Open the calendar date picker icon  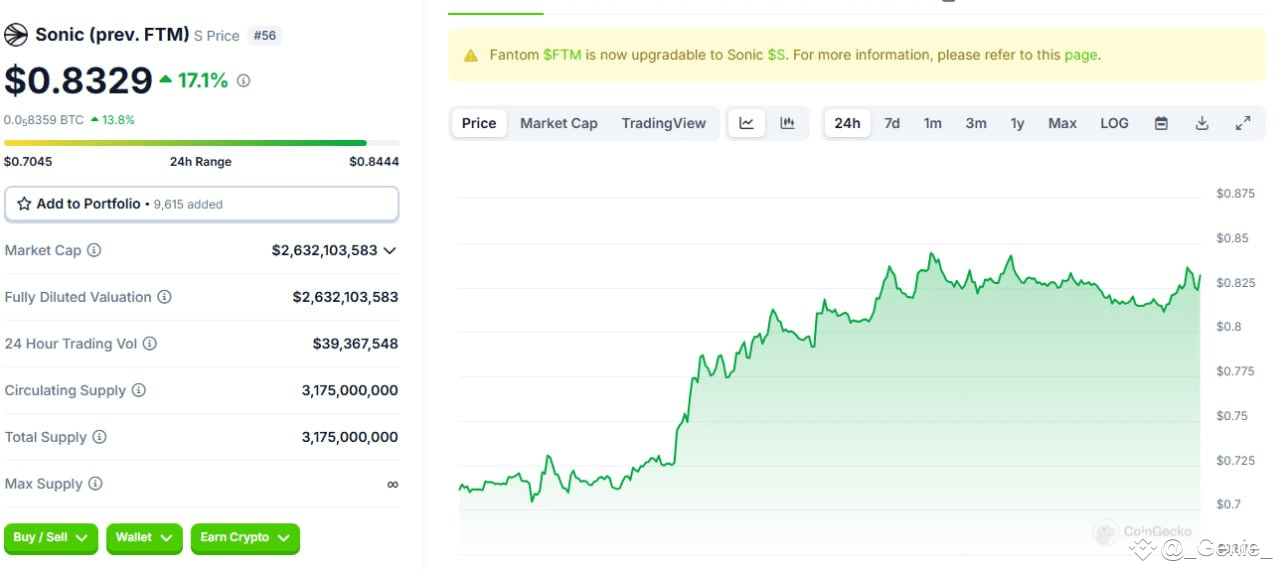point(1161,123)
